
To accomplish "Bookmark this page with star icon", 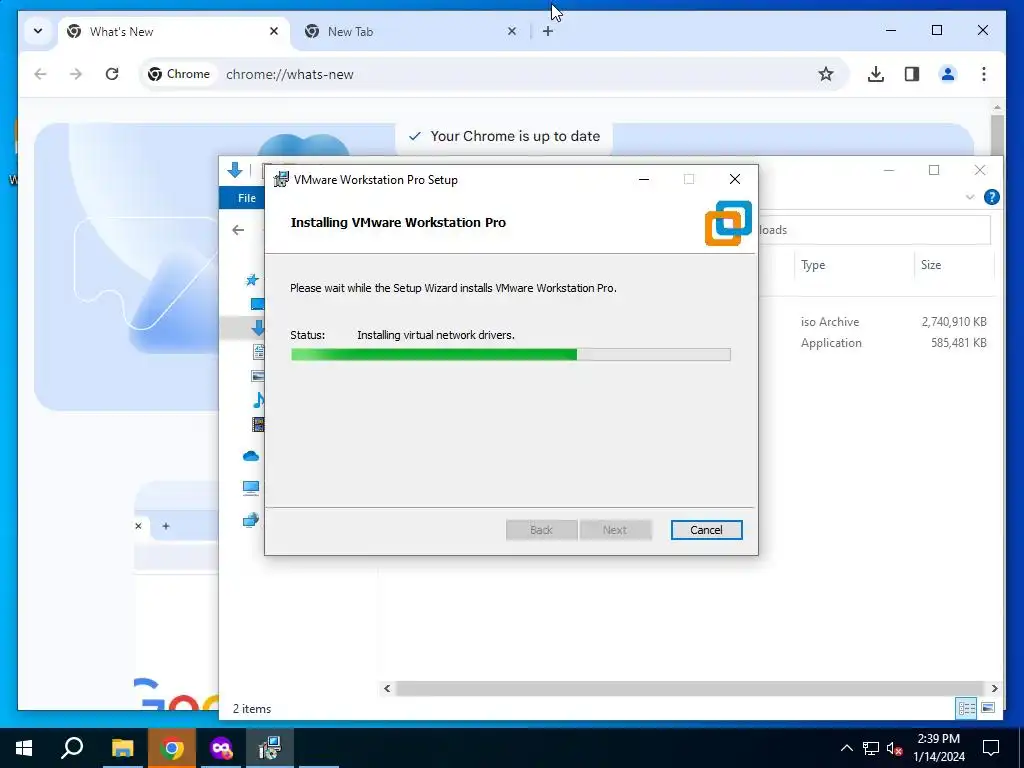I will click(825, 74).
